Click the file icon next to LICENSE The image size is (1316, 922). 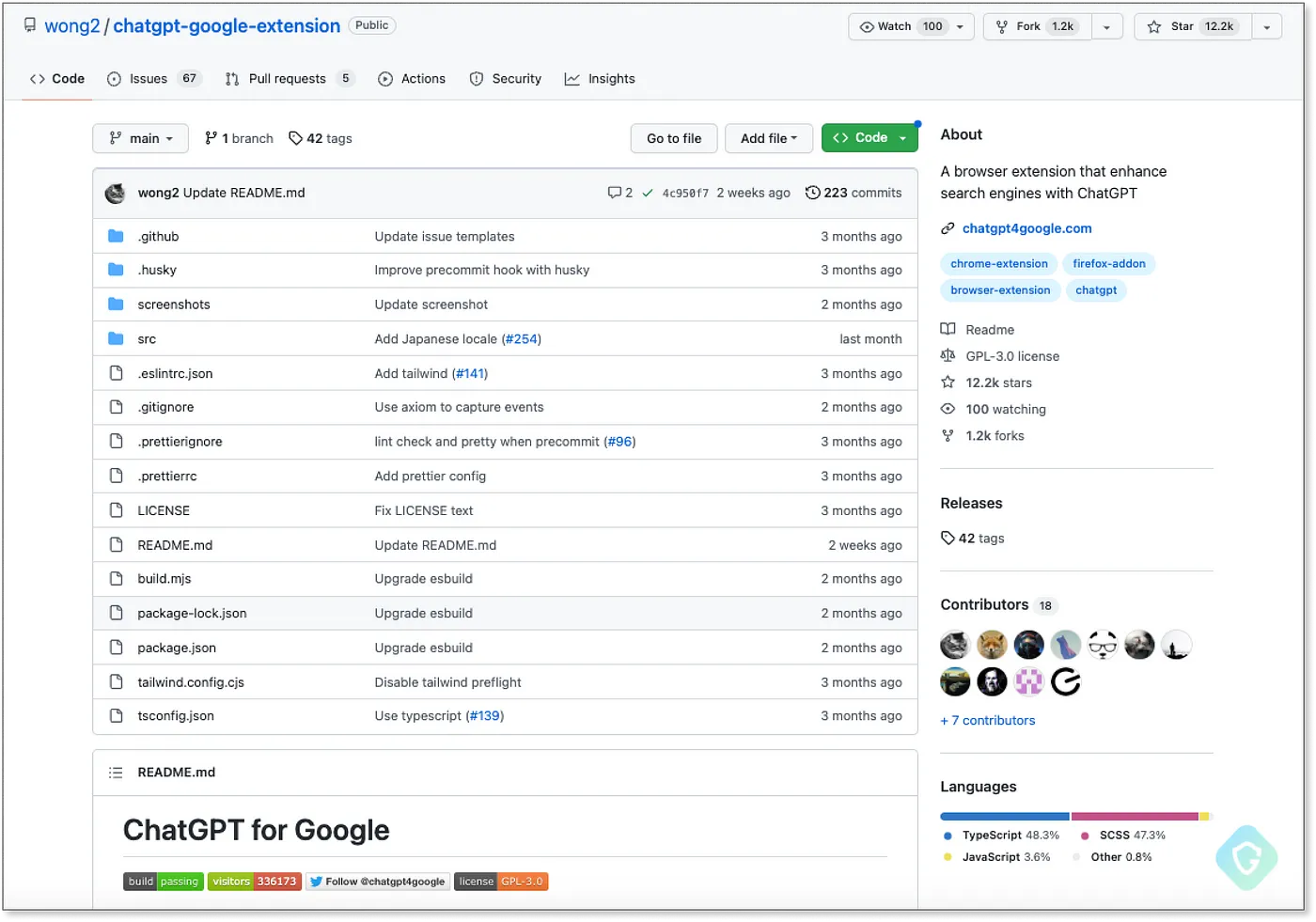[116, 510]
